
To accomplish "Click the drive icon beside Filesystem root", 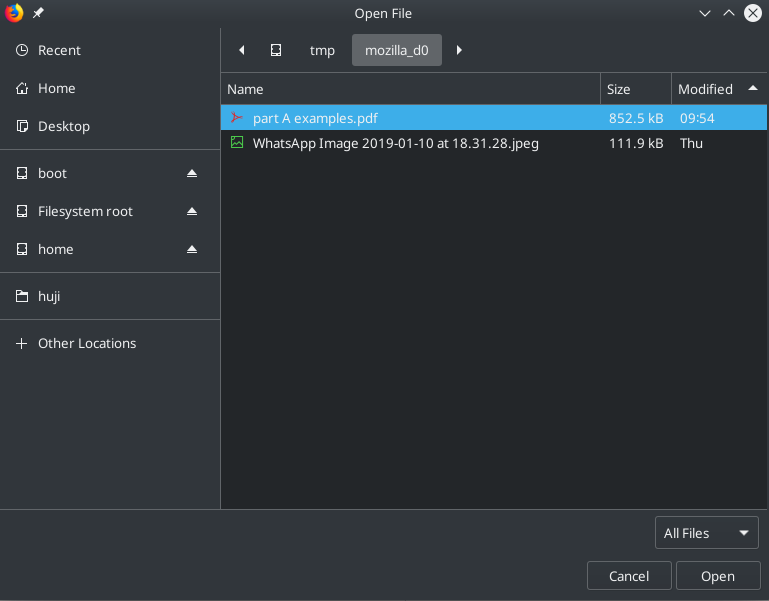I will (x=22, y=211).
